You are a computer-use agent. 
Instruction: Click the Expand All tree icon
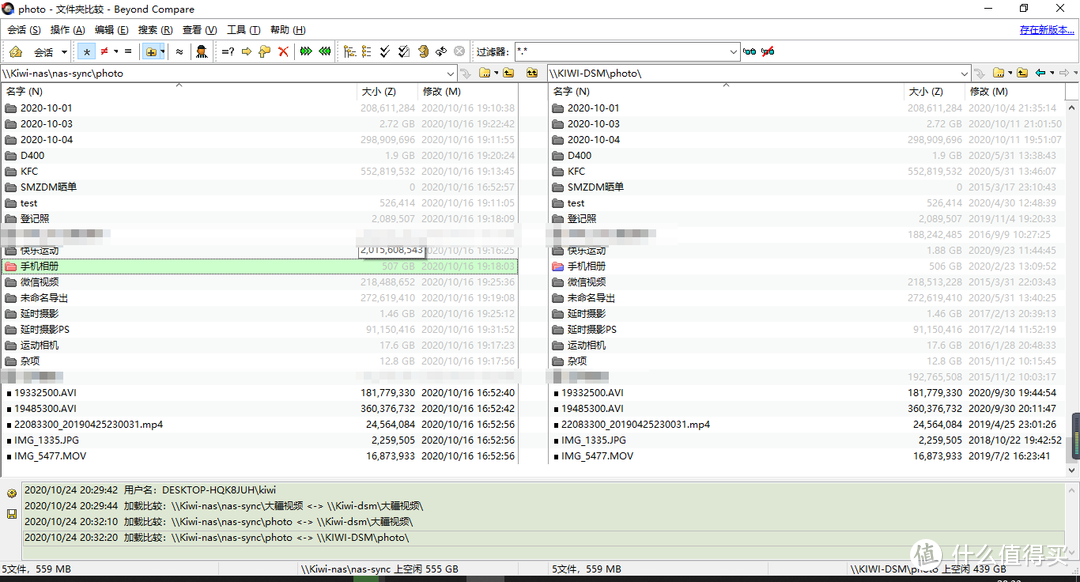(350, 52)
